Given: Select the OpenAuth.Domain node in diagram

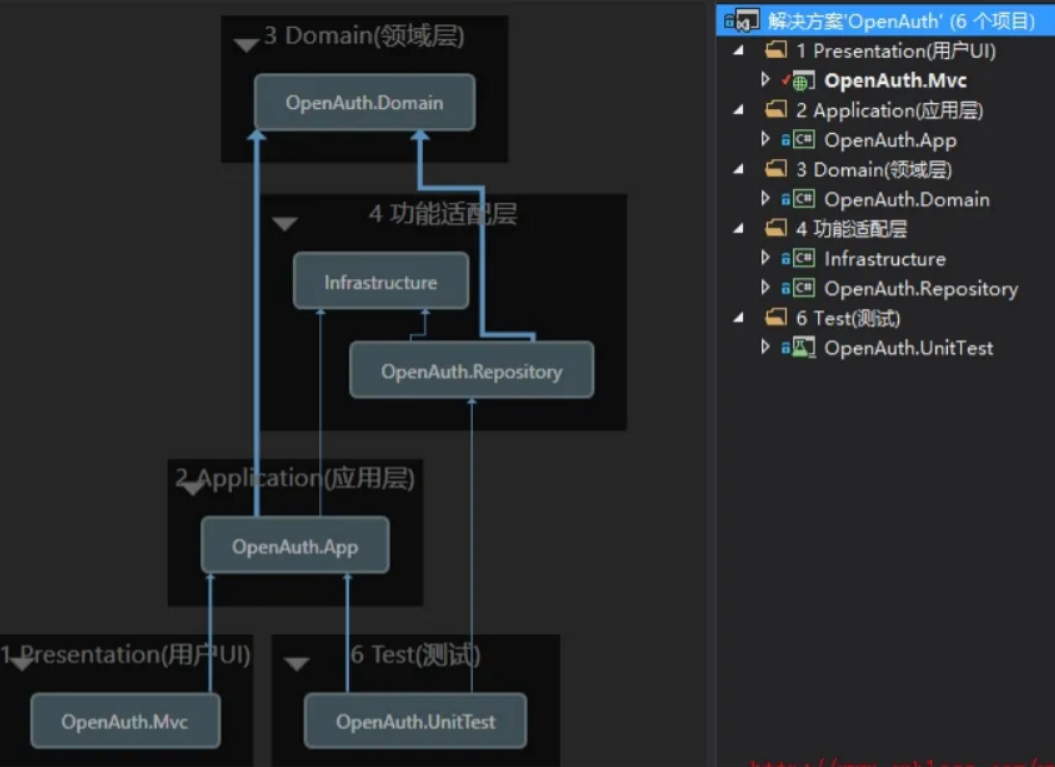Looking at the screenshot, I should 364,102.
